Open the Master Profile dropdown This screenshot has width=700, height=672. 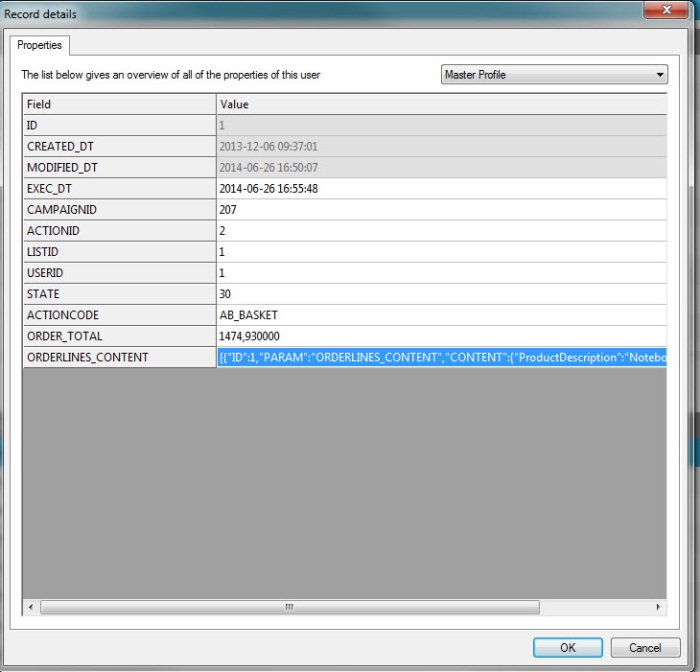[x=554, y=75]
